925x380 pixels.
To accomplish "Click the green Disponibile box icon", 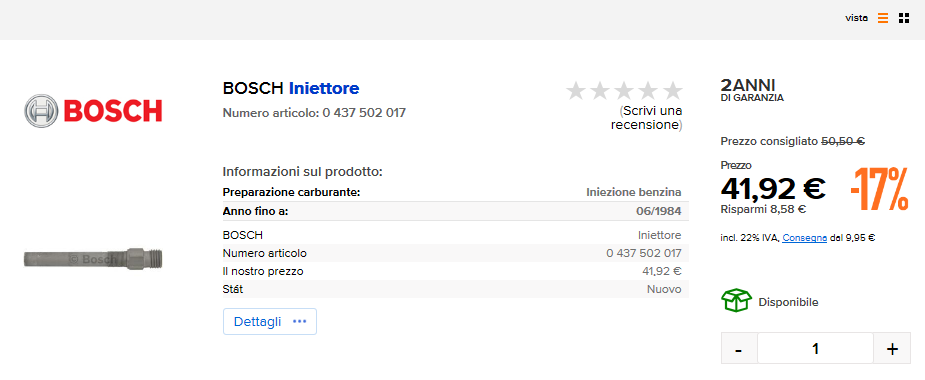I will click(736, 300).
